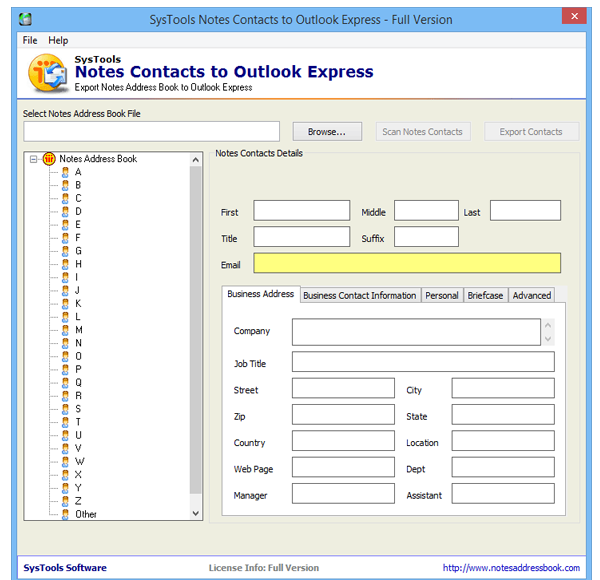Click the State input field
Image resolution: width=600 pixels, height=580 pixels.
coord(503,415)
